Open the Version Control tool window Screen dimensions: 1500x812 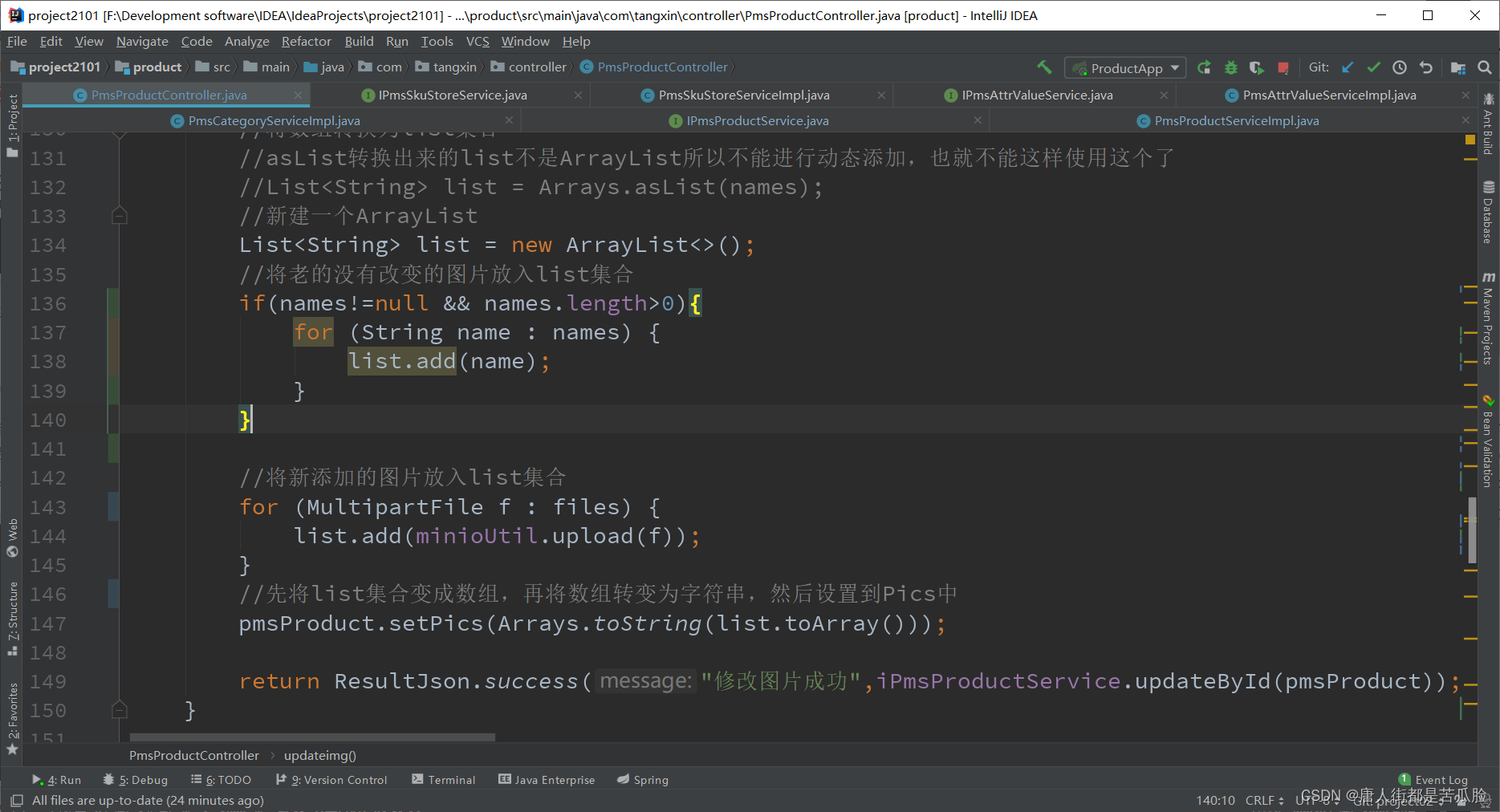pyautogui.click(x=331, y=780)
